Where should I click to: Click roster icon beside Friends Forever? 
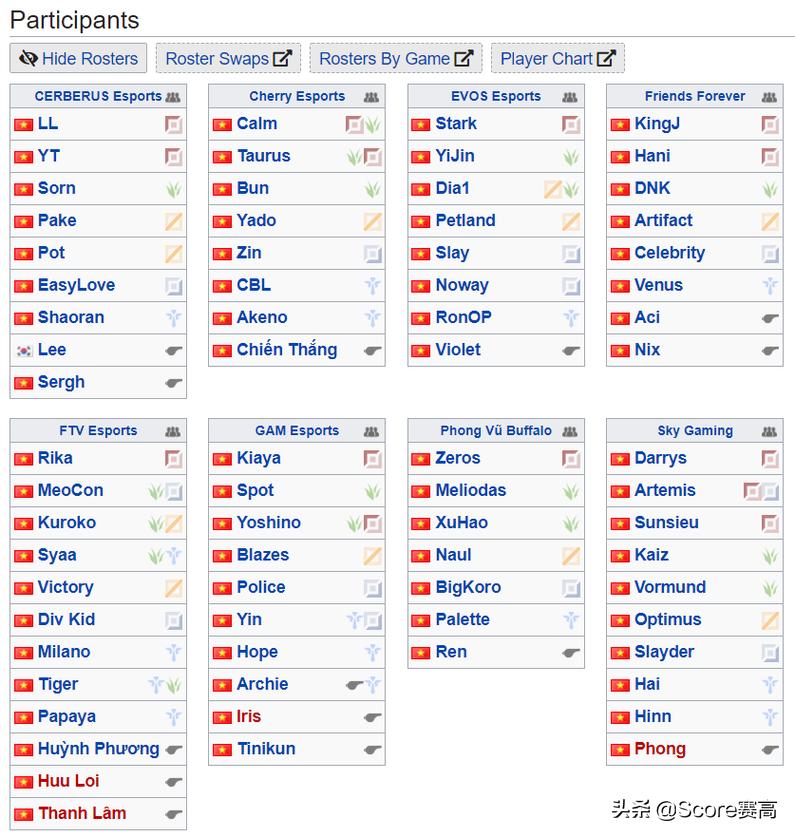[x=769, y=97]
